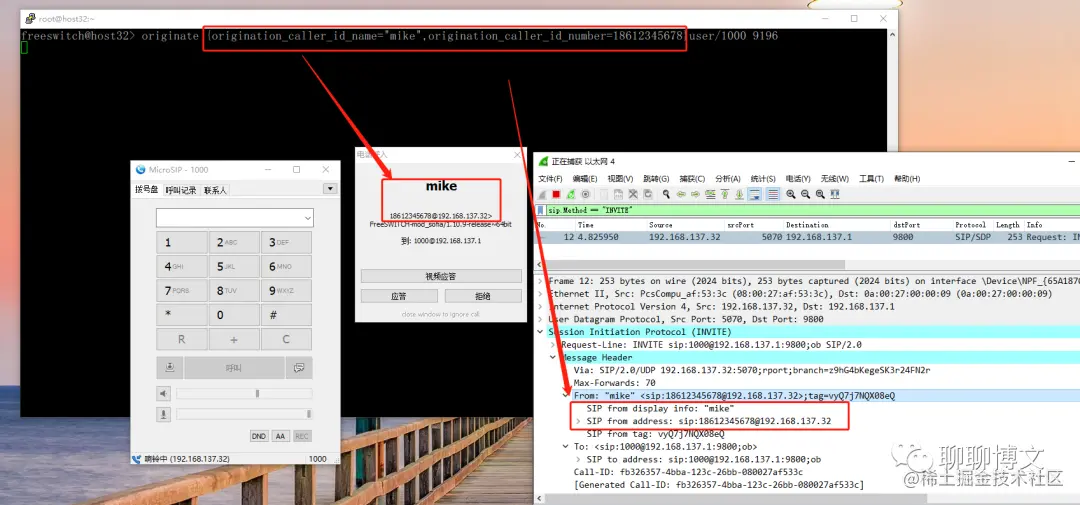The image size is (1080, 505).
Task: Go forward in Wireshark packet history
Action: tap(696, 194)
